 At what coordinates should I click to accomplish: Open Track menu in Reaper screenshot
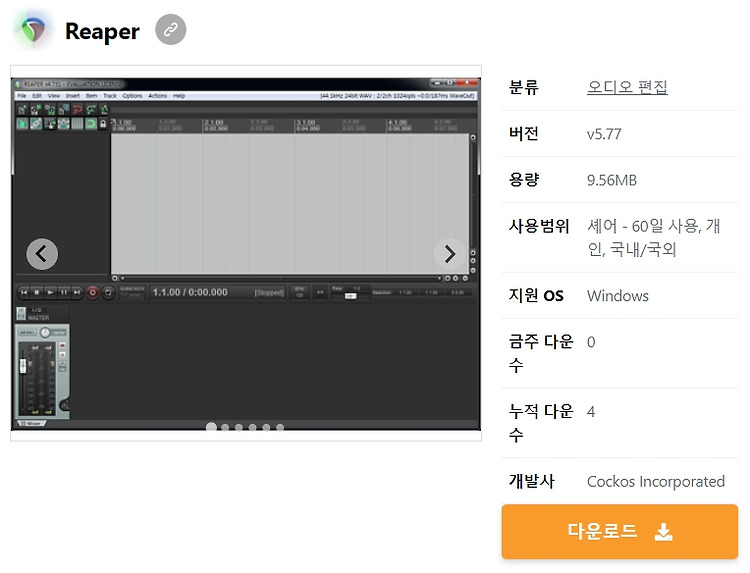click(x=110, y=96)
